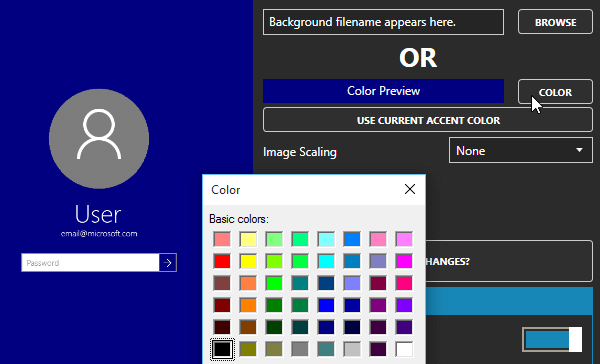Select the bright red color swatch
Viewport: 600px width, 364px height.
point(222,261)
